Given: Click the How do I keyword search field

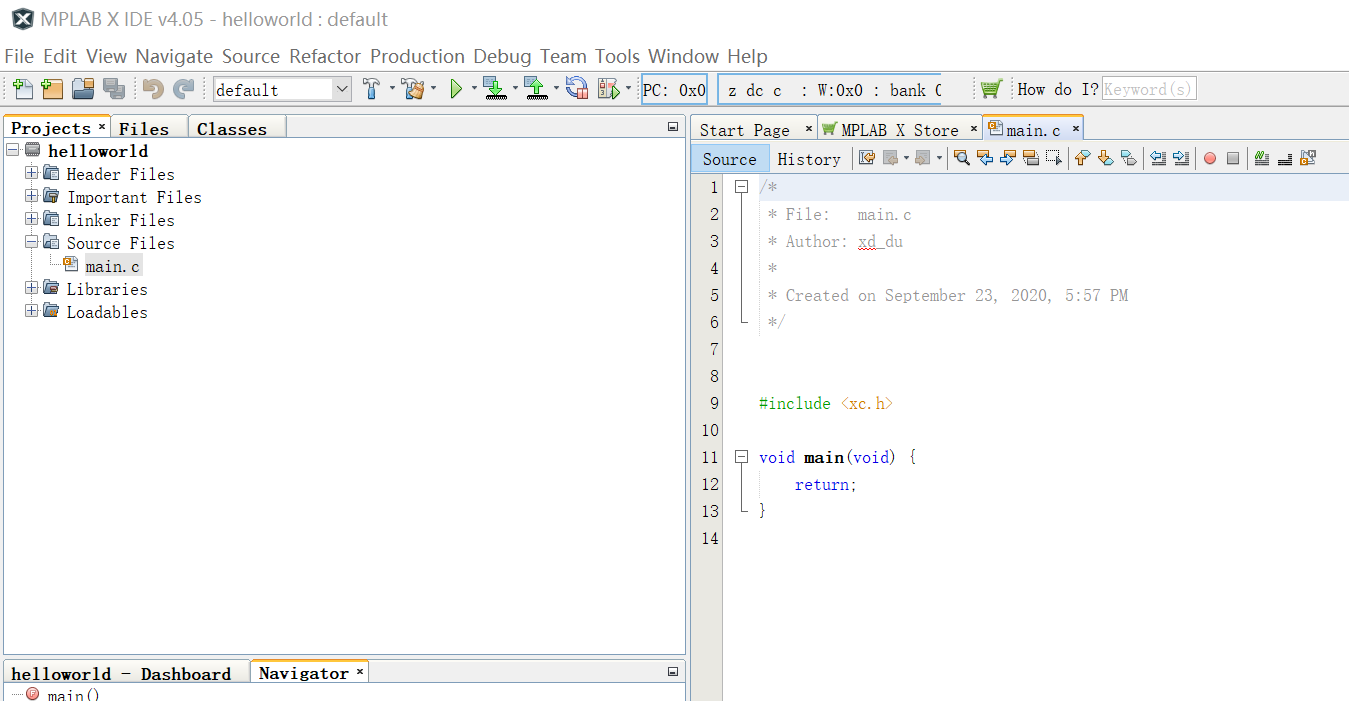Looking at the screenshot, I should pos(1149,89).
